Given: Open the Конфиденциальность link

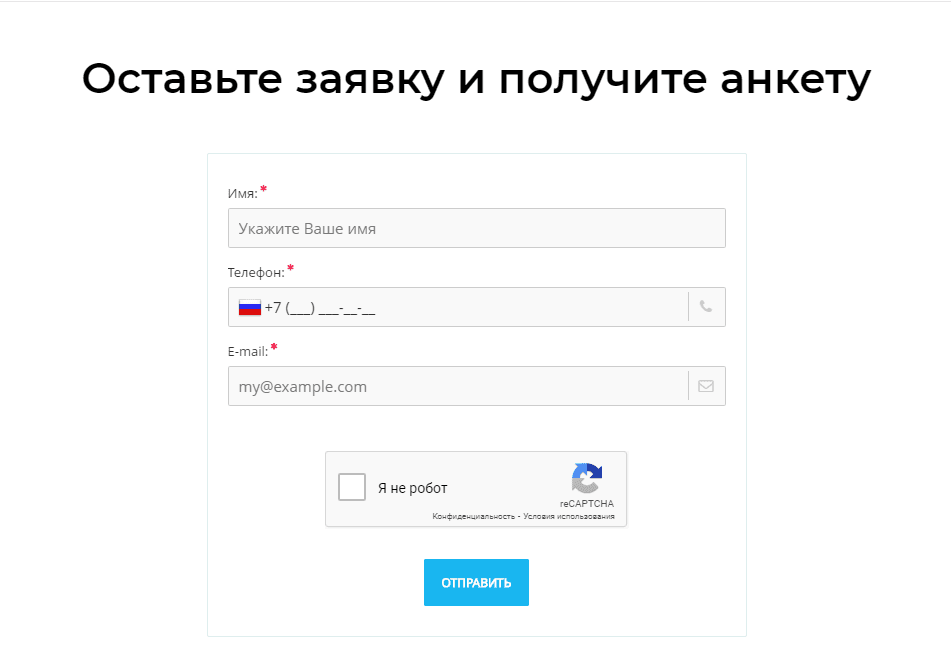Looking at the screenshot, I should click(x=473, y=517).
